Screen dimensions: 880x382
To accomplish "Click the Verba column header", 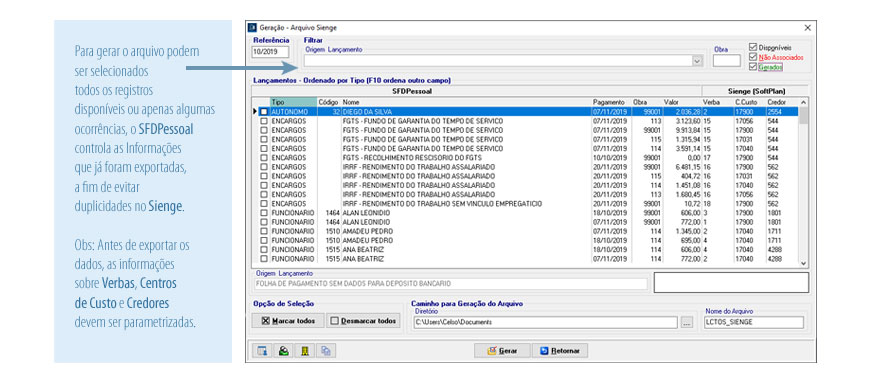I will [718, 103].
